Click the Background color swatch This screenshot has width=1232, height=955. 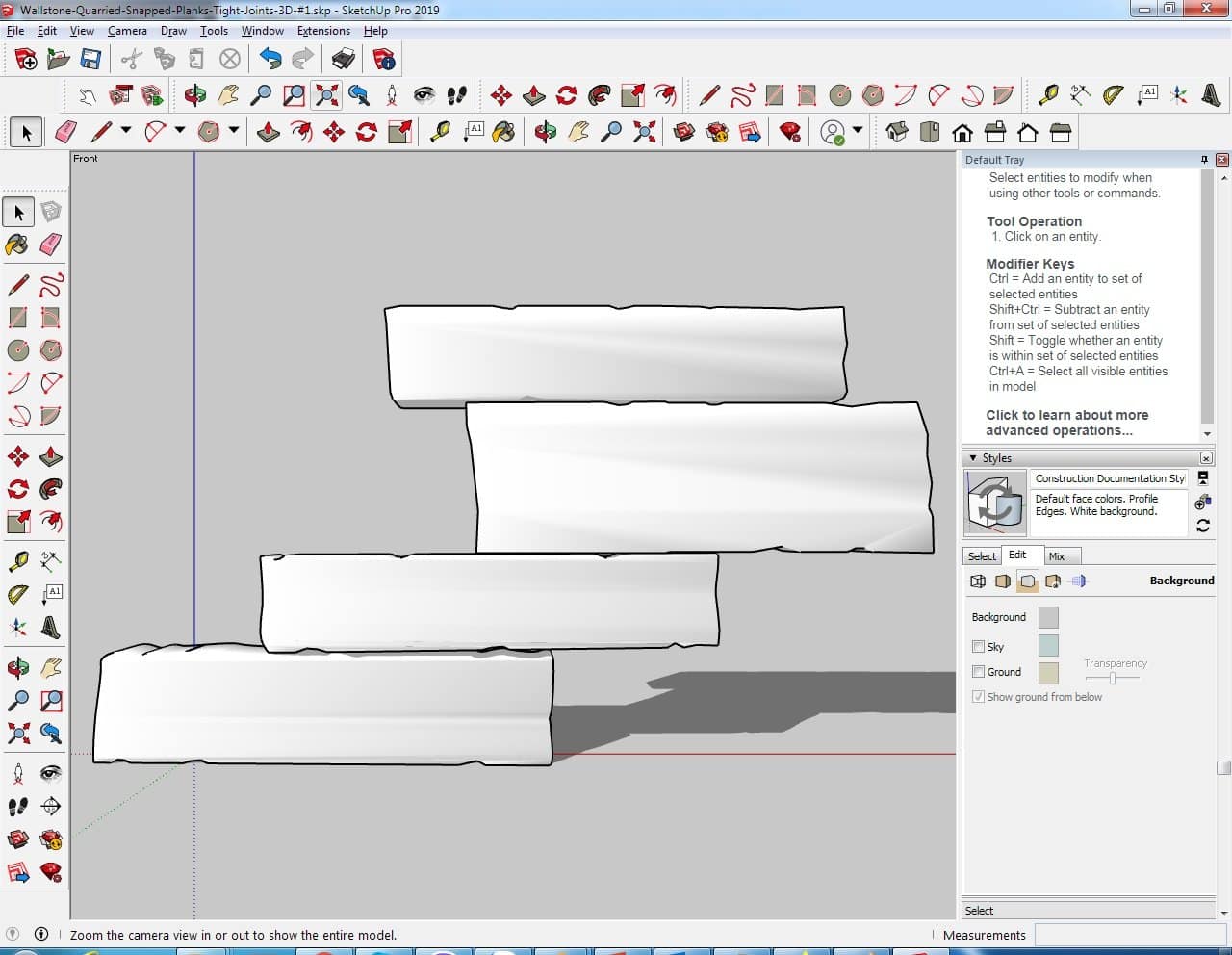(1048, 617)
